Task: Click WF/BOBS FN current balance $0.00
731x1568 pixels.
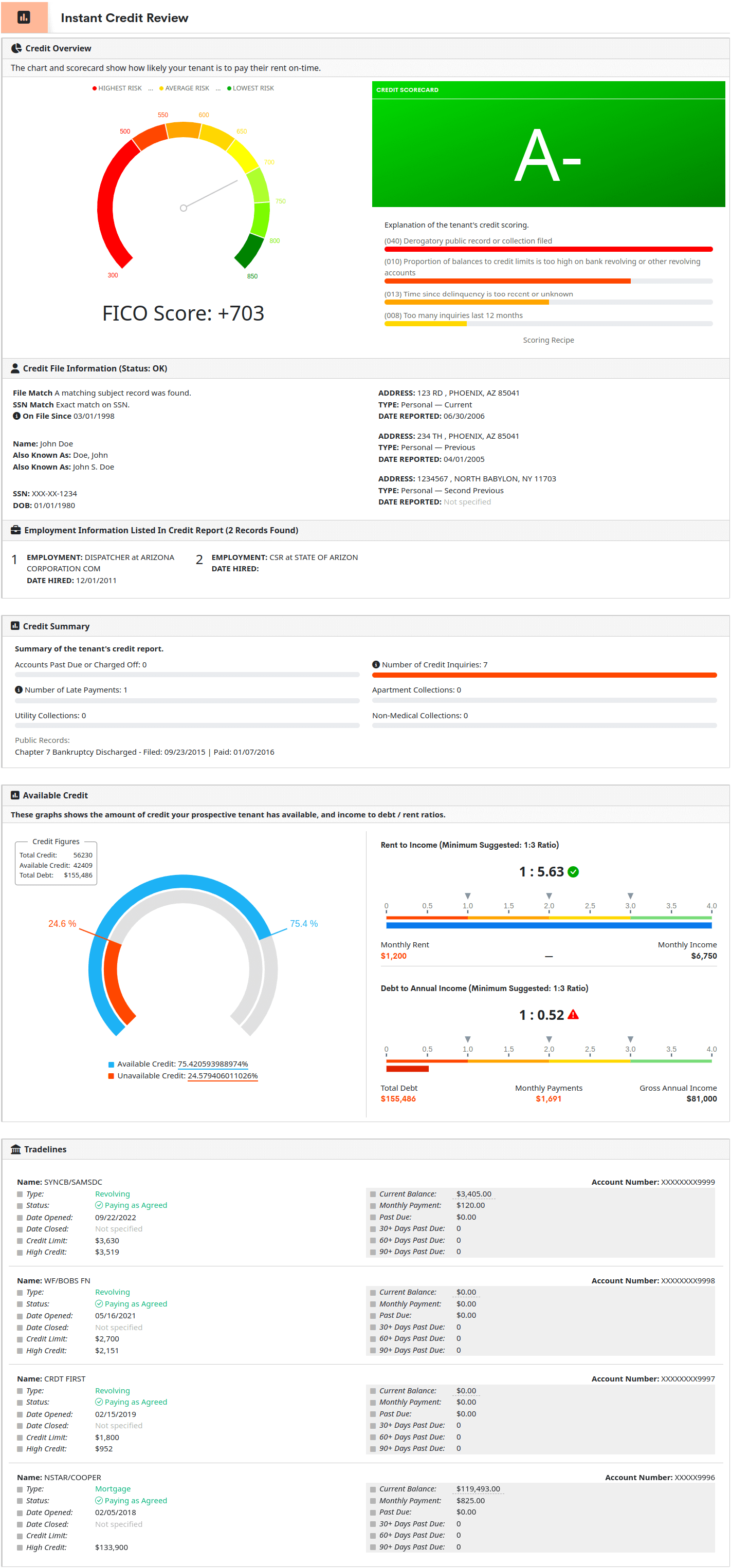Action: (x=467, y=1292)
